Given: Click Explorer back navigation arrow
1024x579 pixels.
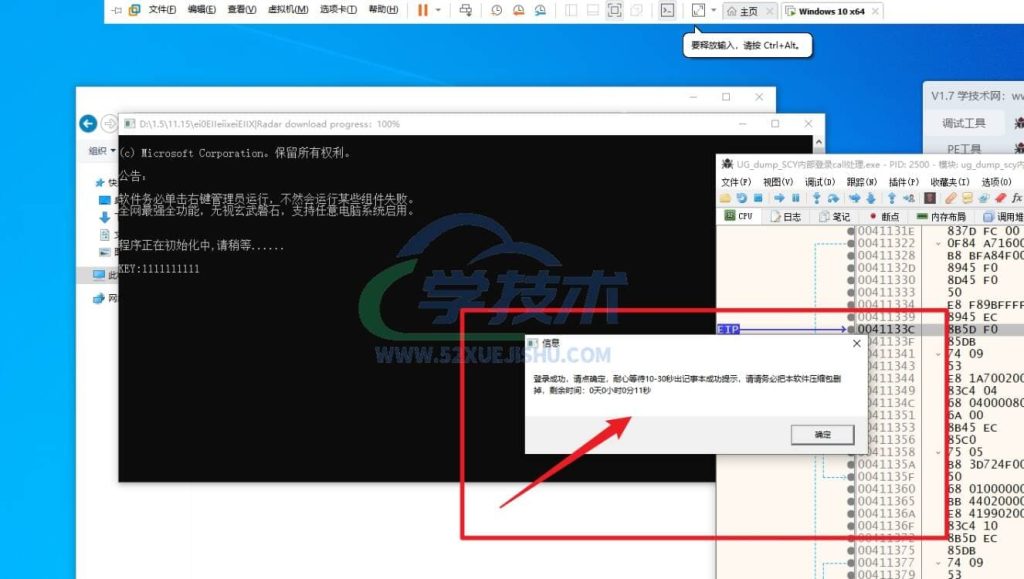Looking at the screenshot, I should coord(88,123).
